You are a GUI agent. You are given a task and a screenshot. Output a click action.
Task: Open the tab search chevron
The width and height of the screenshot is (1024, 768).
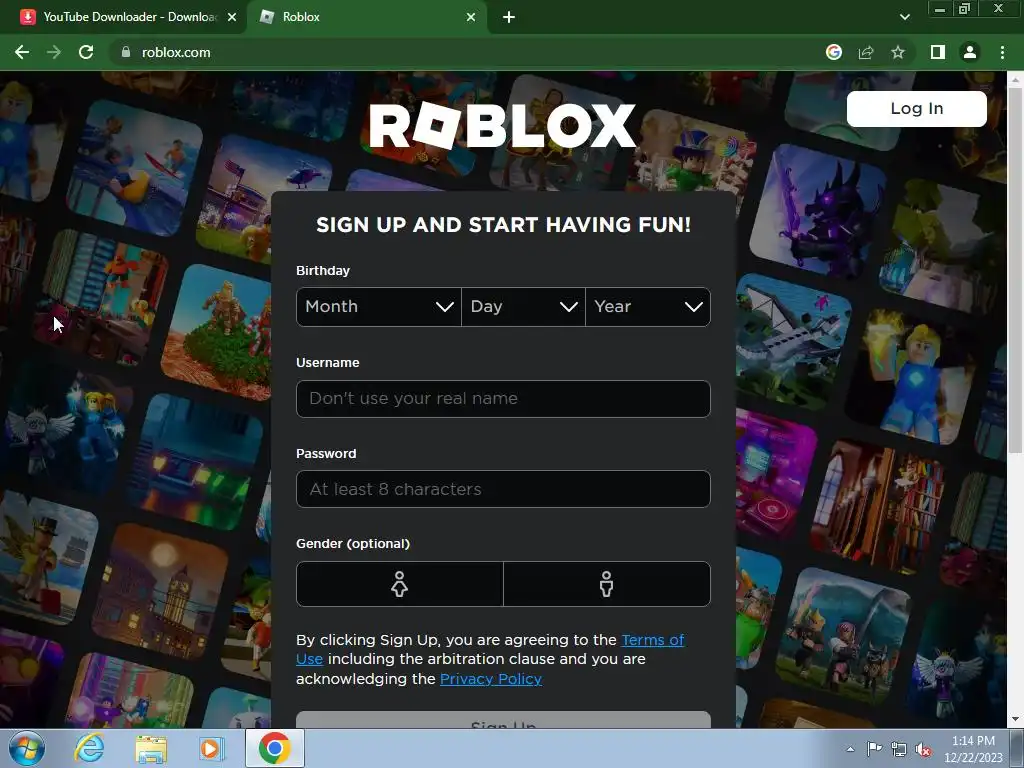click(904, 17)
